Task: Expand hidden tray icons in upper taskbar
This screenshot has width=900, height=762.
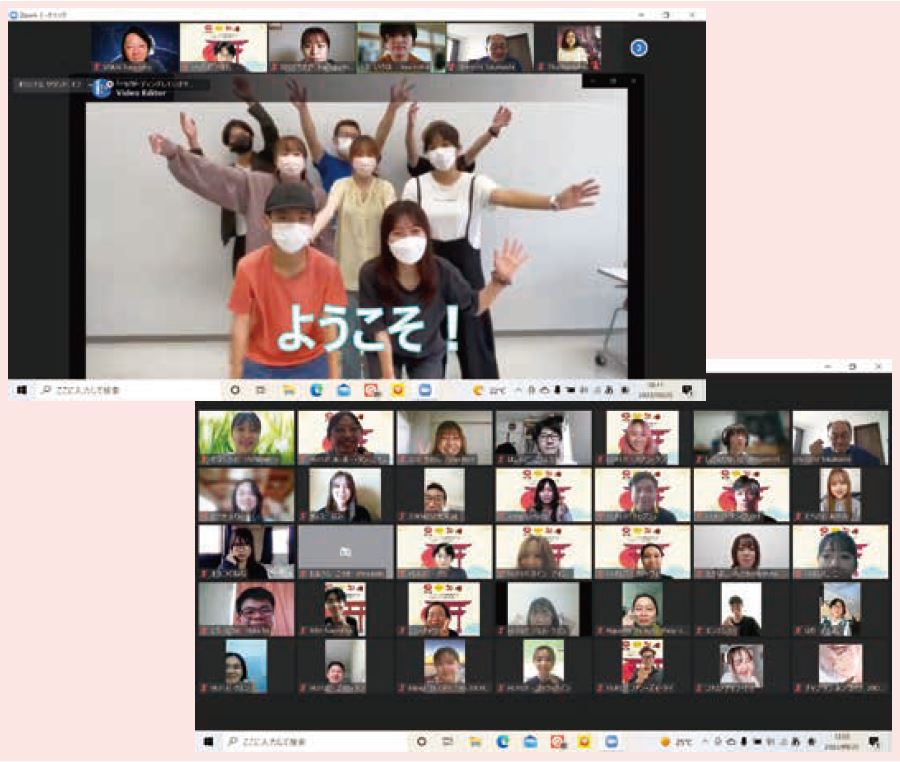Action: pos(518,390)
